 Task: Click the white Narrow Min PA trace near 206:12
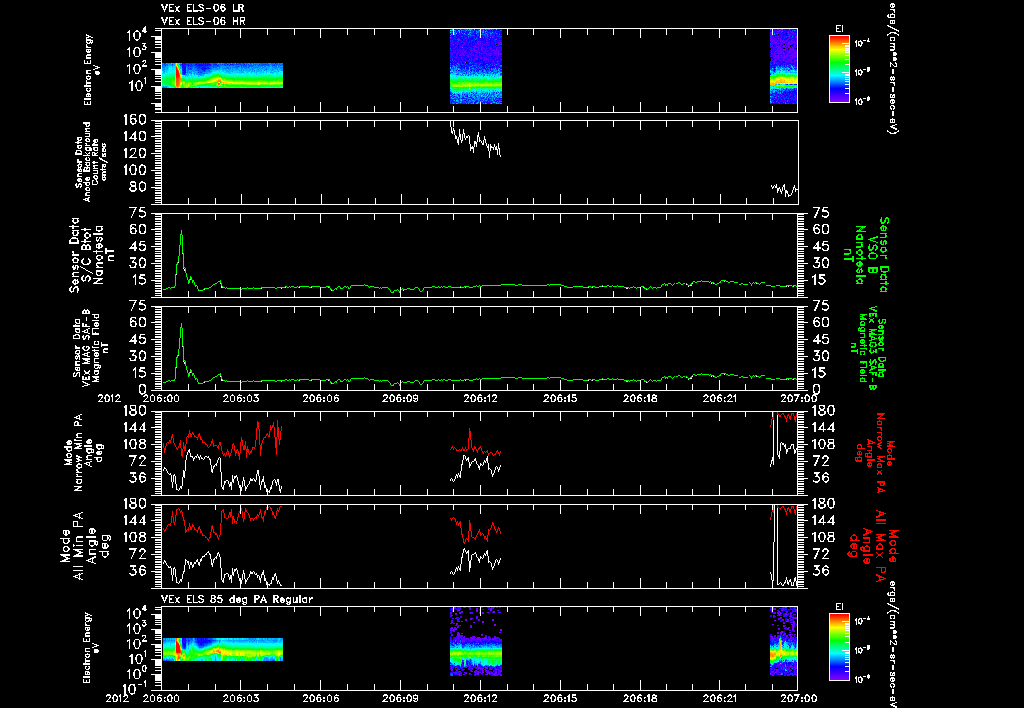click(476, 467)
